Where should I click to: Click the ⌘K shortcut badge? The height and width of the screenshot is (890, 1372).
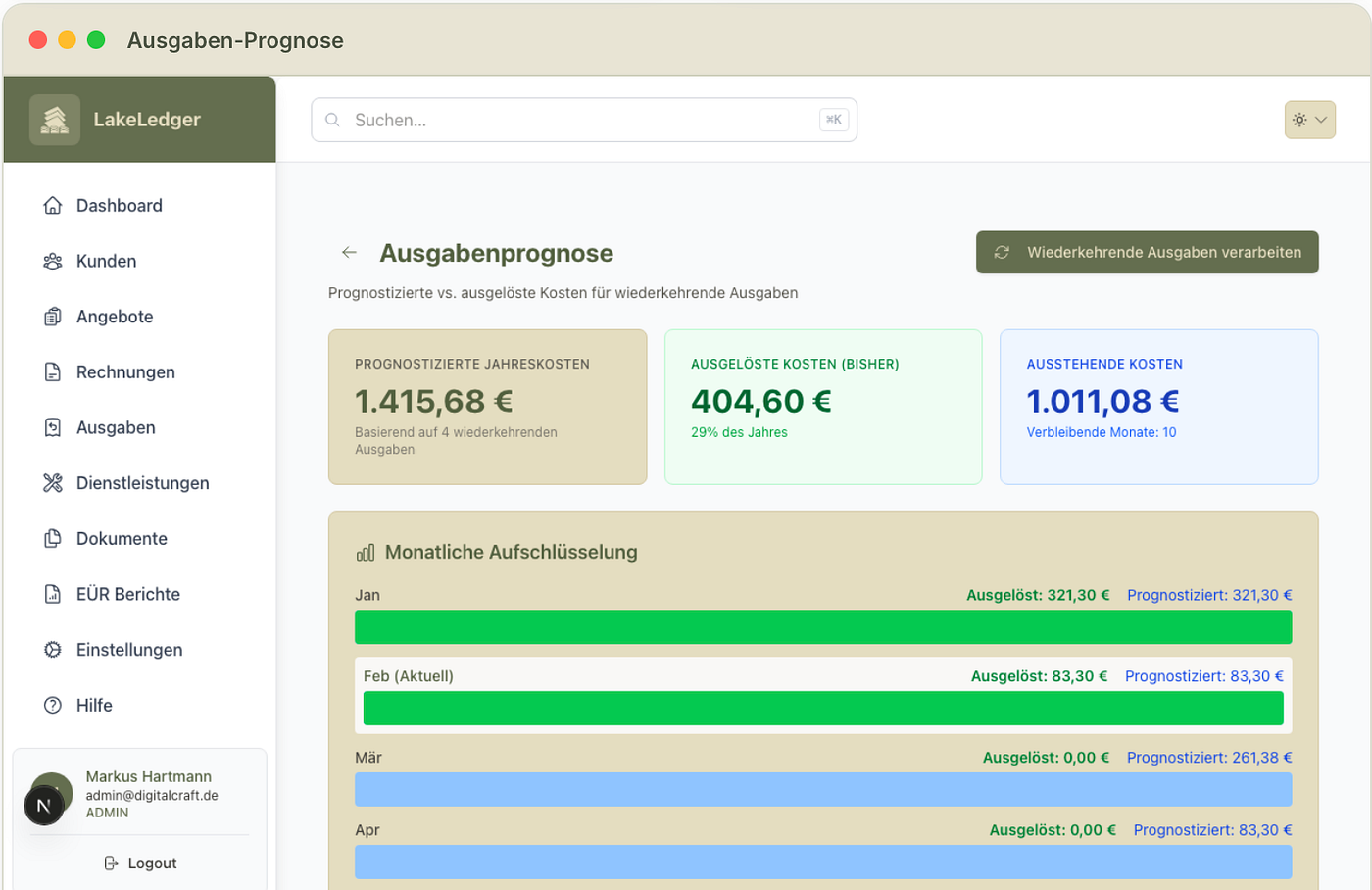(x=834, y=120)
